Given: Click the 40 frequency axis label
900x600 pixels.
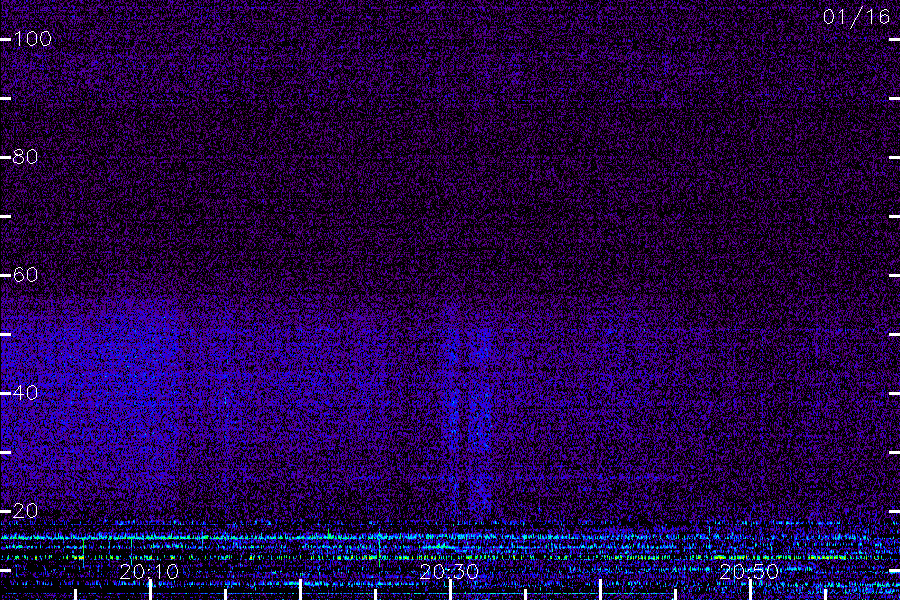Looking at the screenshot, I should click(25, 393).
